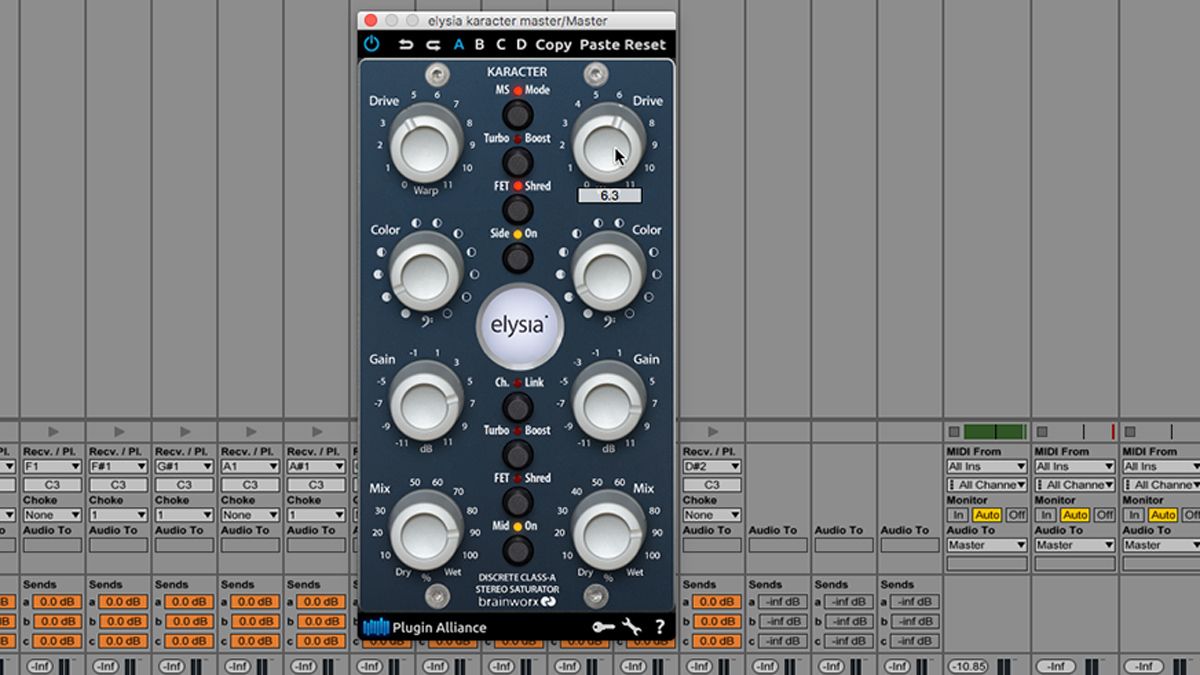Image resolution: width=1200 pixels, height=675 pixels.
Task: Click stop square beside the green track meter
Action: tap(954, 432)
